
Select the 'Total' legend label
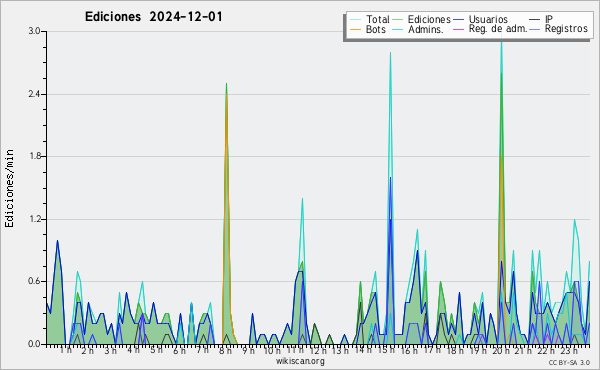378,19
